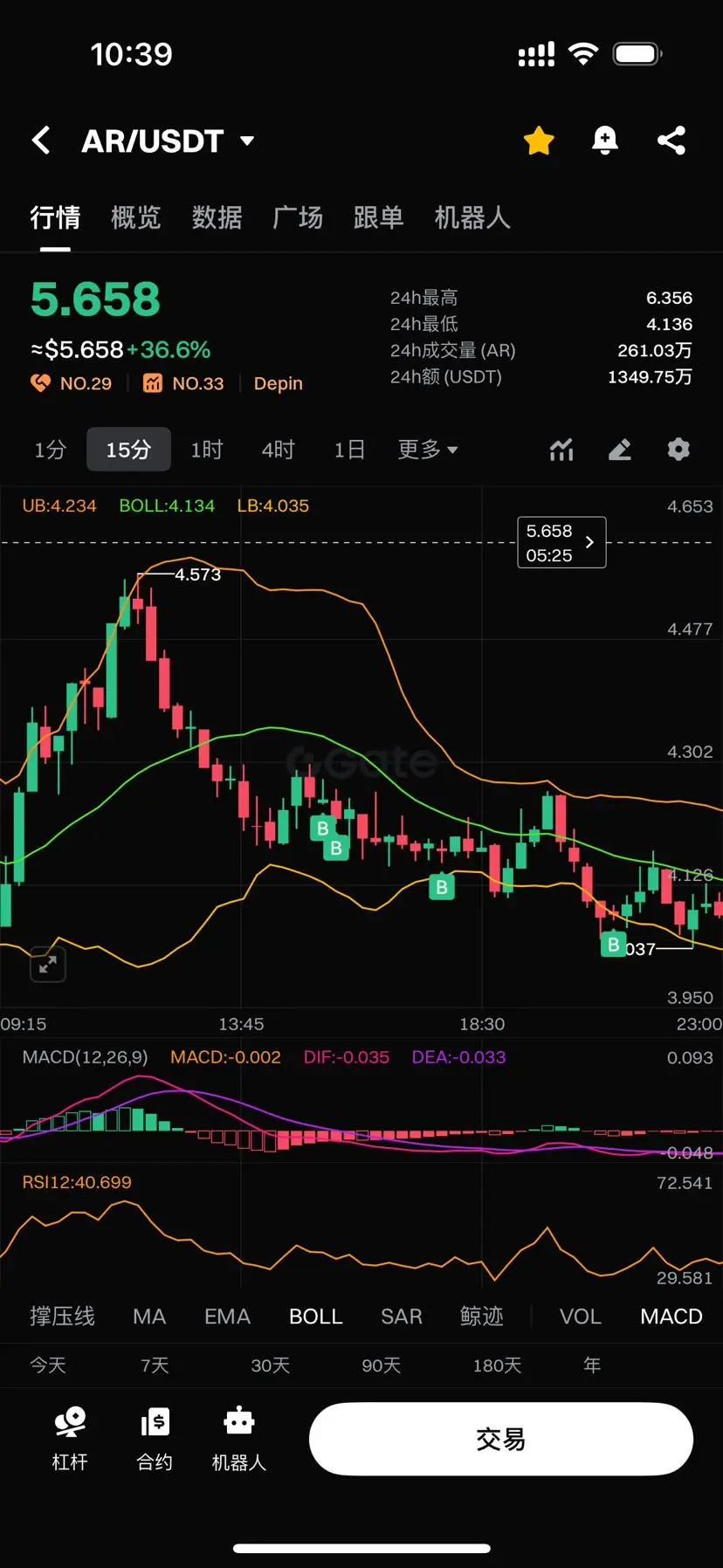Open 杠杆 margin trading icon
Viewport: 723px width, 1568px height.
click(x=70, y=1439)
